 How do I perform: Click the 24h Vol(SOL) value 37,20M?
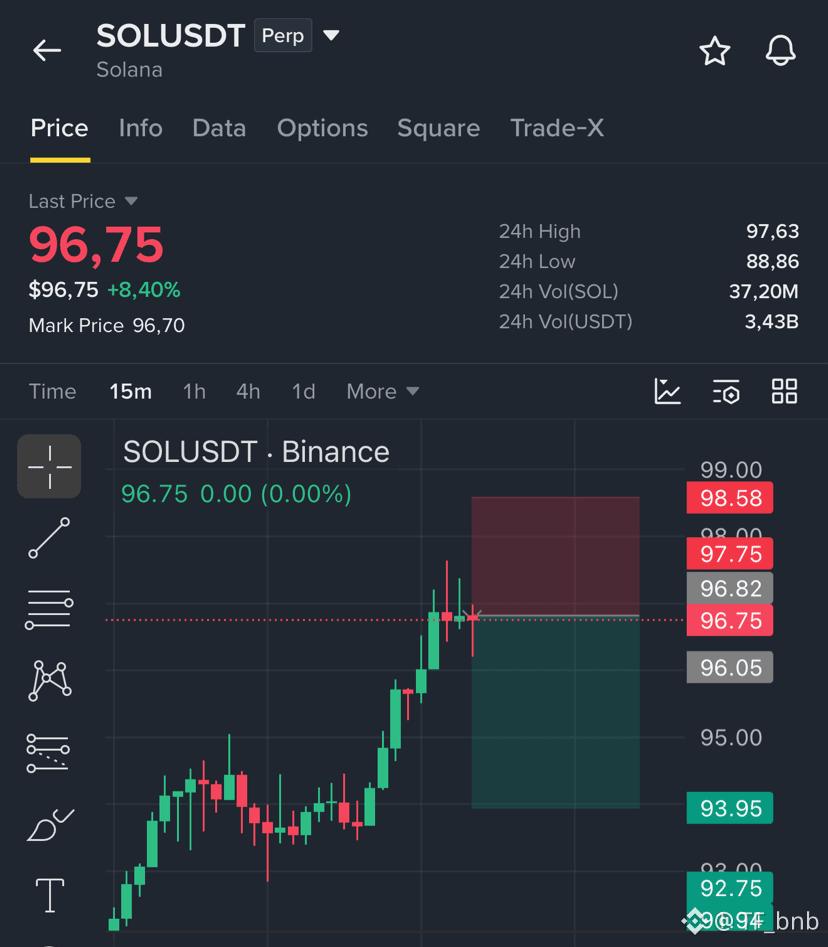click(x=764, y=292)
